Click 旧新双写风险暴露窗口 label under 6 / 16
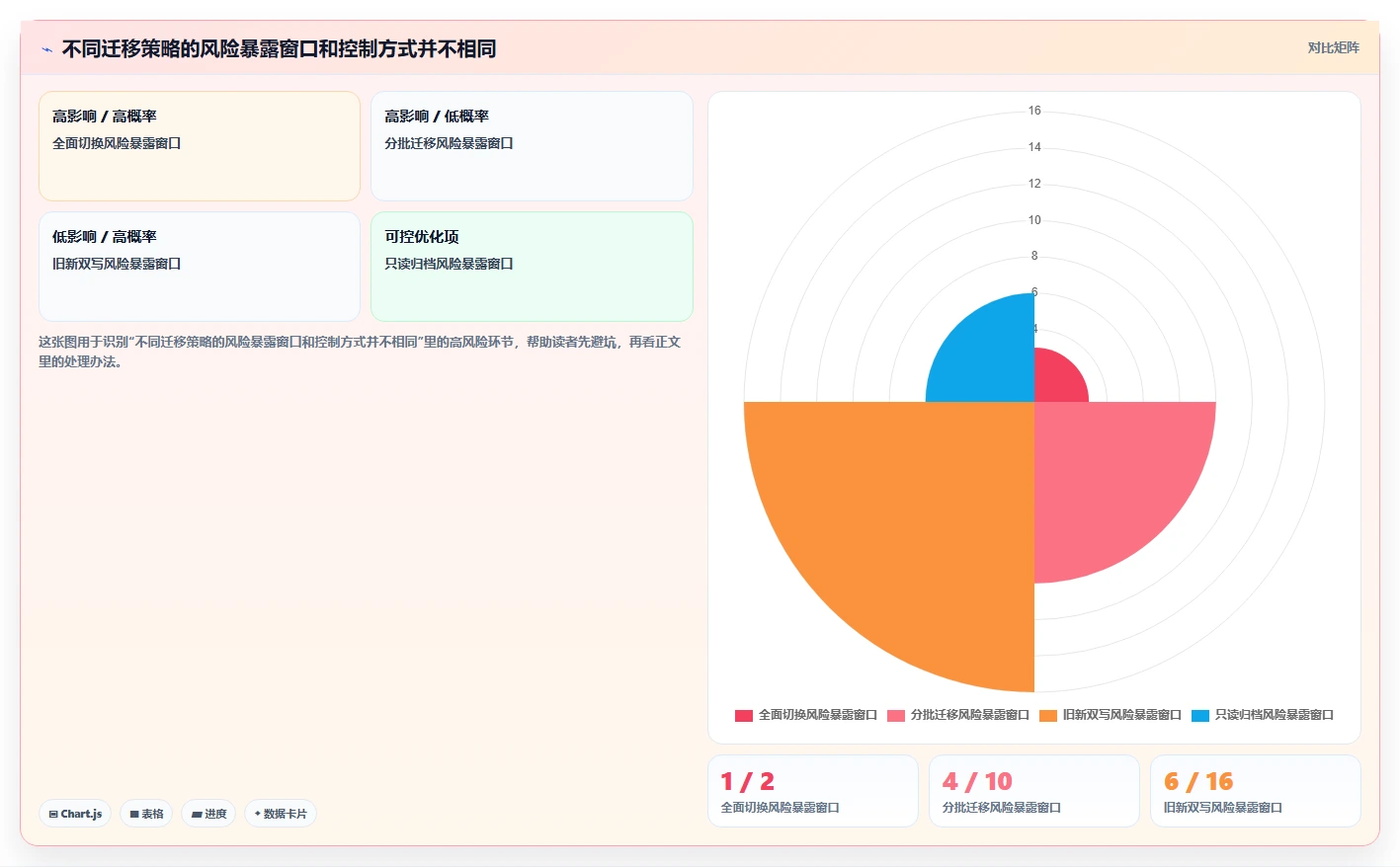1400x867 pixels. click(1222, 808)
